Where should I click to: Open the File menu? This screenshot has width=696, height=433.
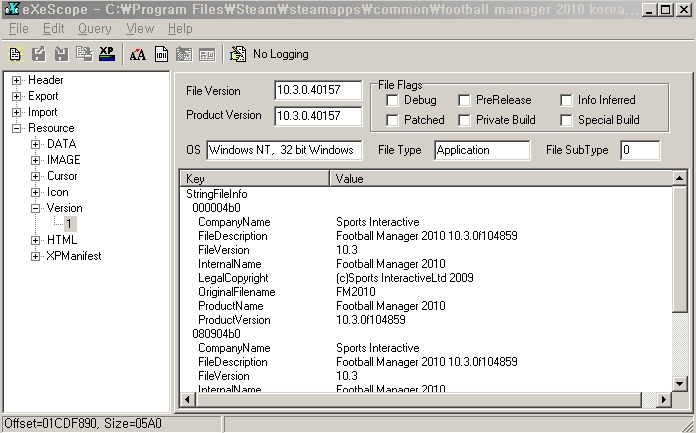pos(18,29)
